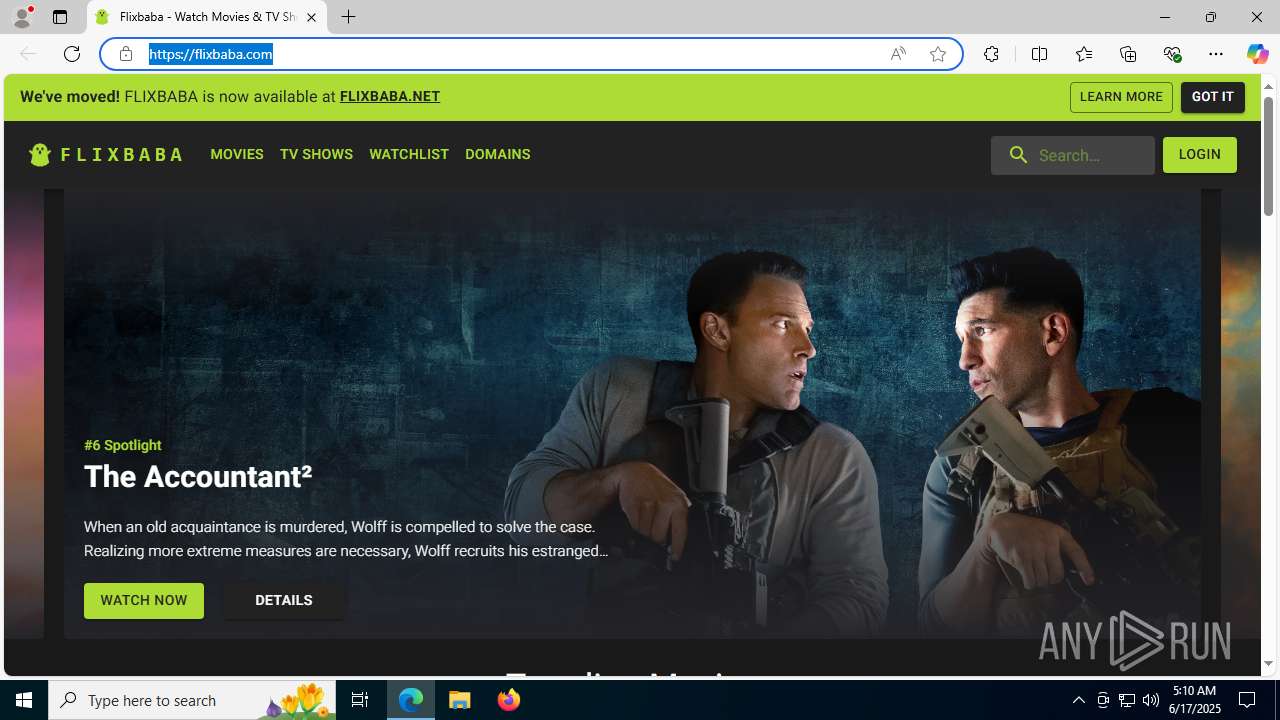This screenshot has width=1280, height=720.
Task: Follow the FLIXBABA.NET link
Action: [x=390, y=97]
